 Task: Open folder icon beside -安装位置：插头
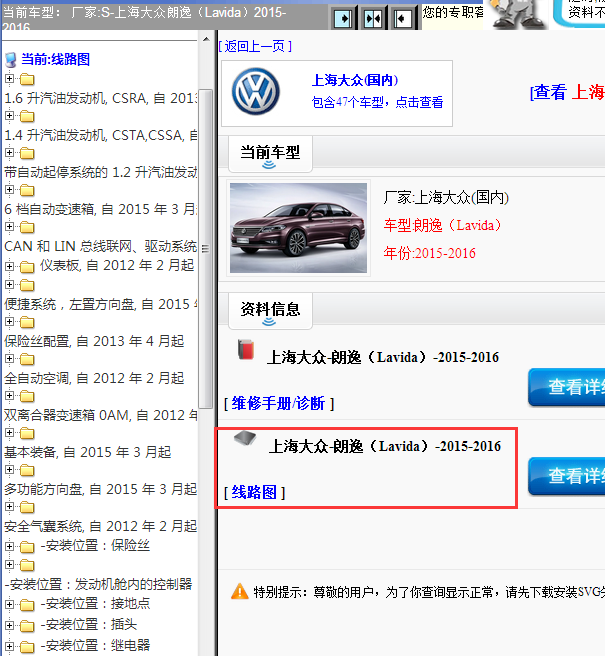click(x=27, y=626)
